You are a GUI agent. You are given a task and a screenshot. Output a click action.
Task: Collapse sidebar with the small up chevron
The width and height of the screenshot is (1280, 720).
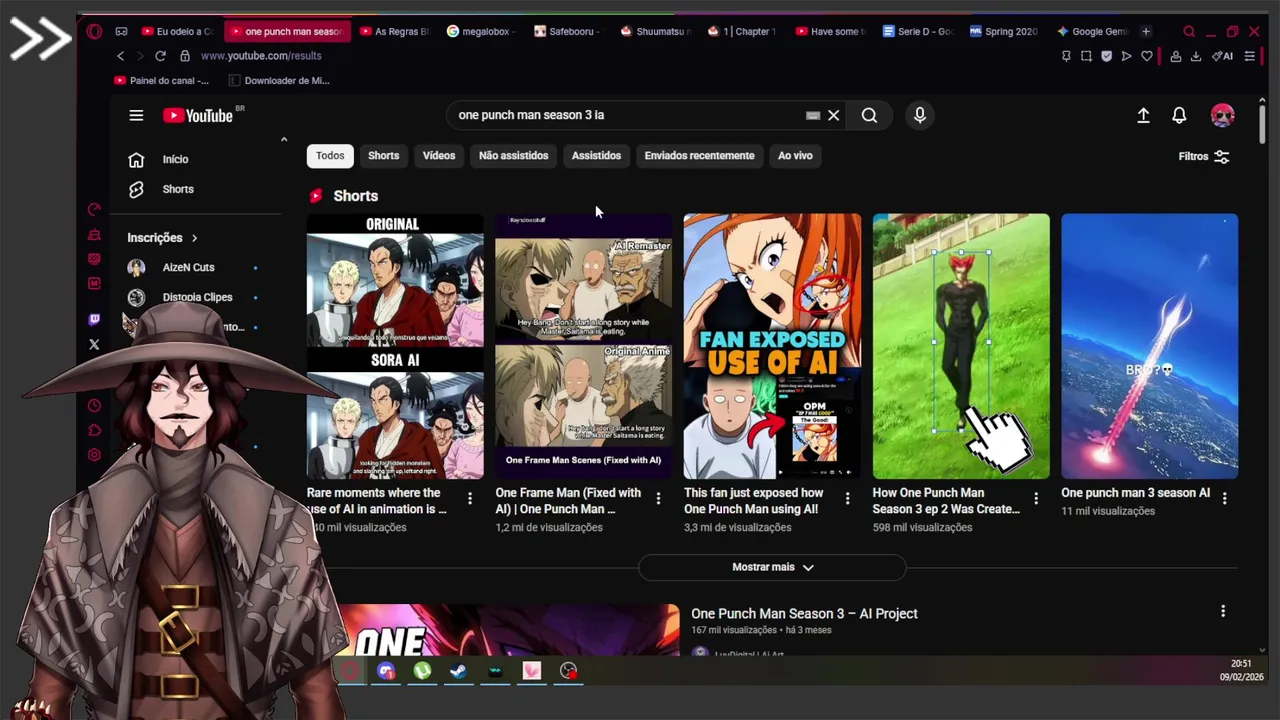click(x=284, y=140)
